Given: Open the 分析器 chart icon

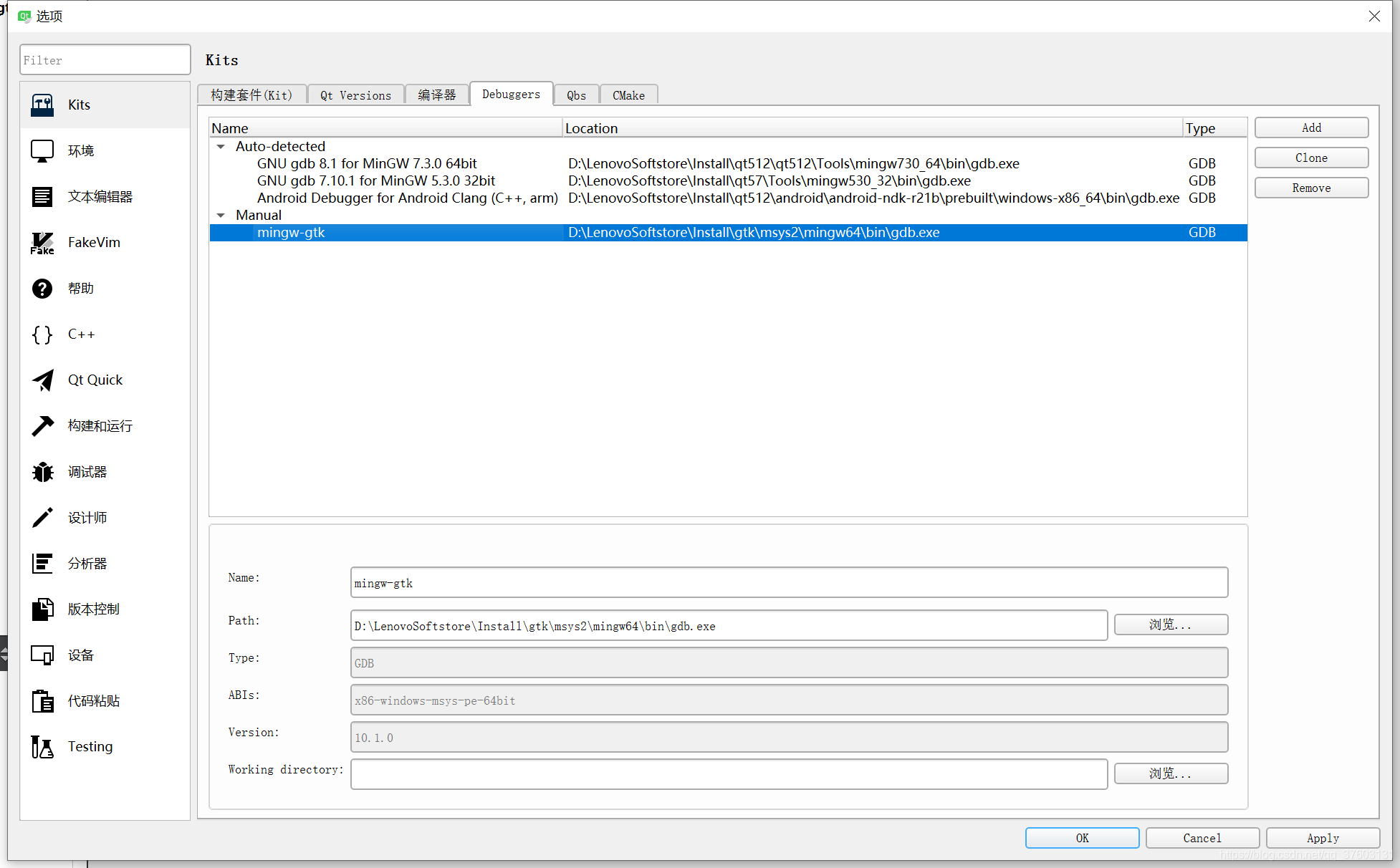Looking at the screenshot, I should (x=42, y=564).
